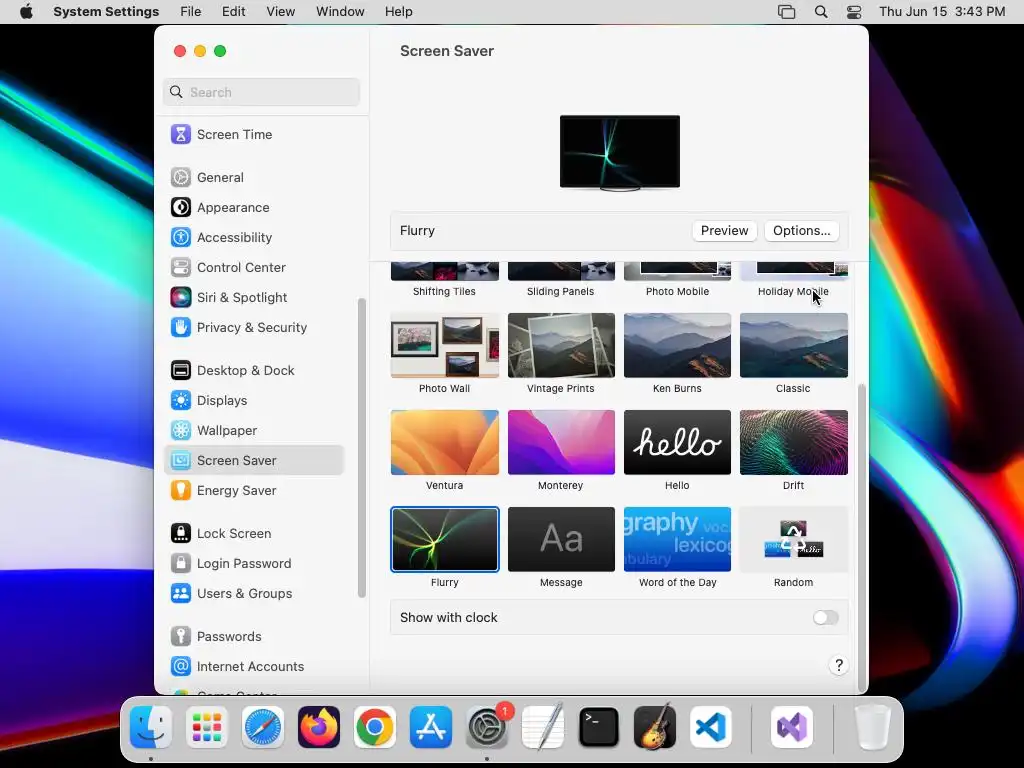This screenshot has height=768, width=1024.
Task: Open Launchpad from the Dock
Action: tap(207, 727)
